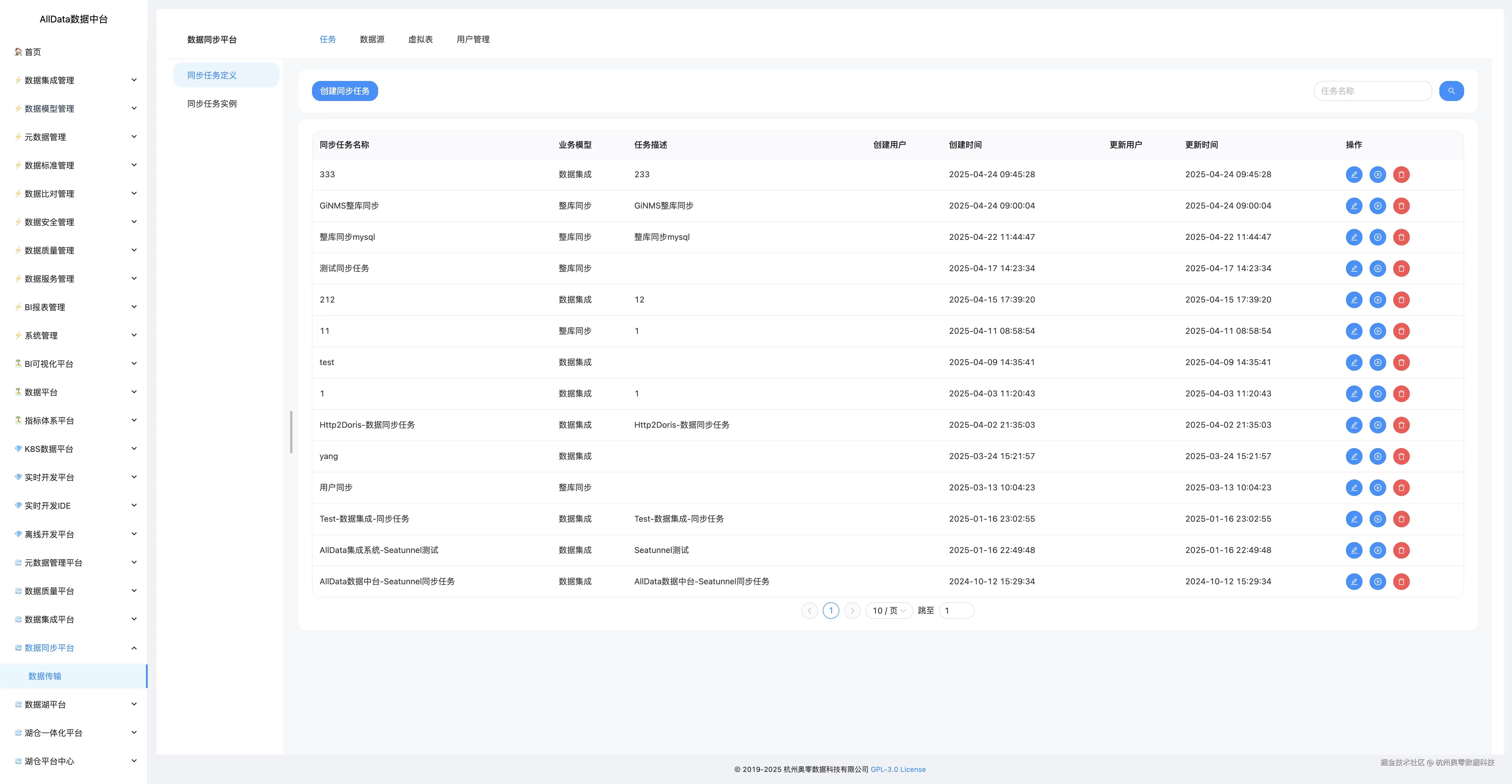Run the GiNMS整库同步 task with the play icon

(x=1377, y=206)
